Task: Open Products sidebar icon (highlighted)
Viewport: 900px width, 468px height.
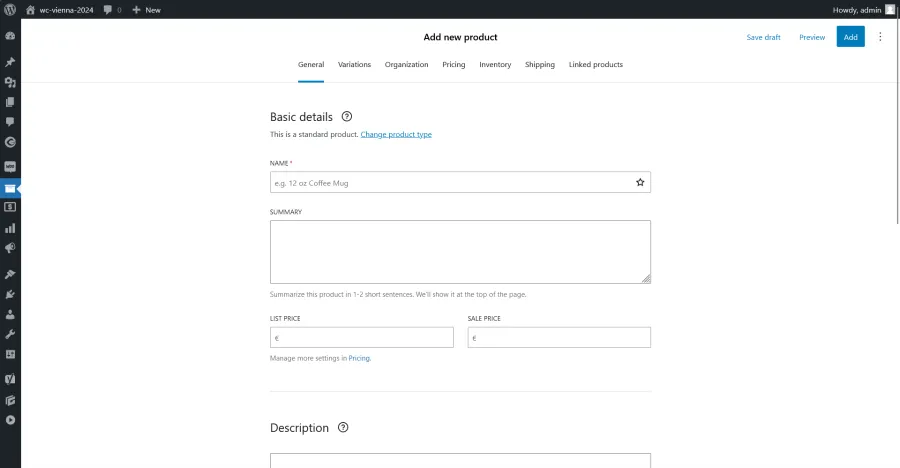Action: tap(10, 188)
